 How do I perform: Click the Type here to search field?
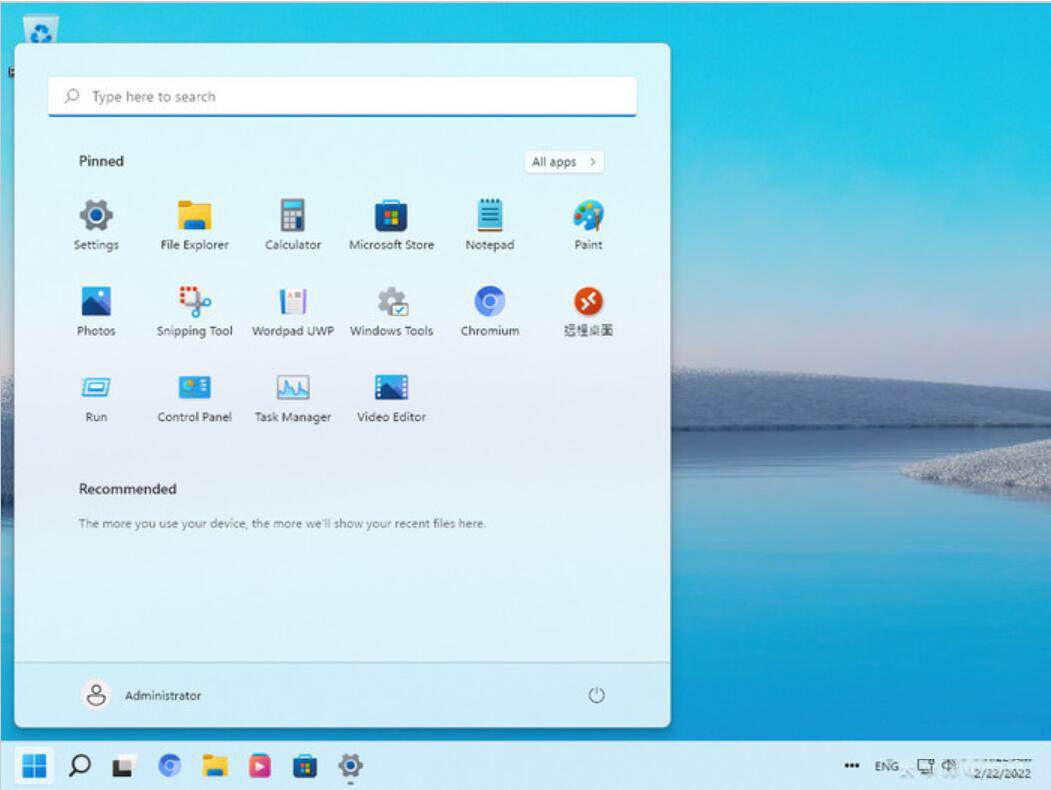click(342, 96)
